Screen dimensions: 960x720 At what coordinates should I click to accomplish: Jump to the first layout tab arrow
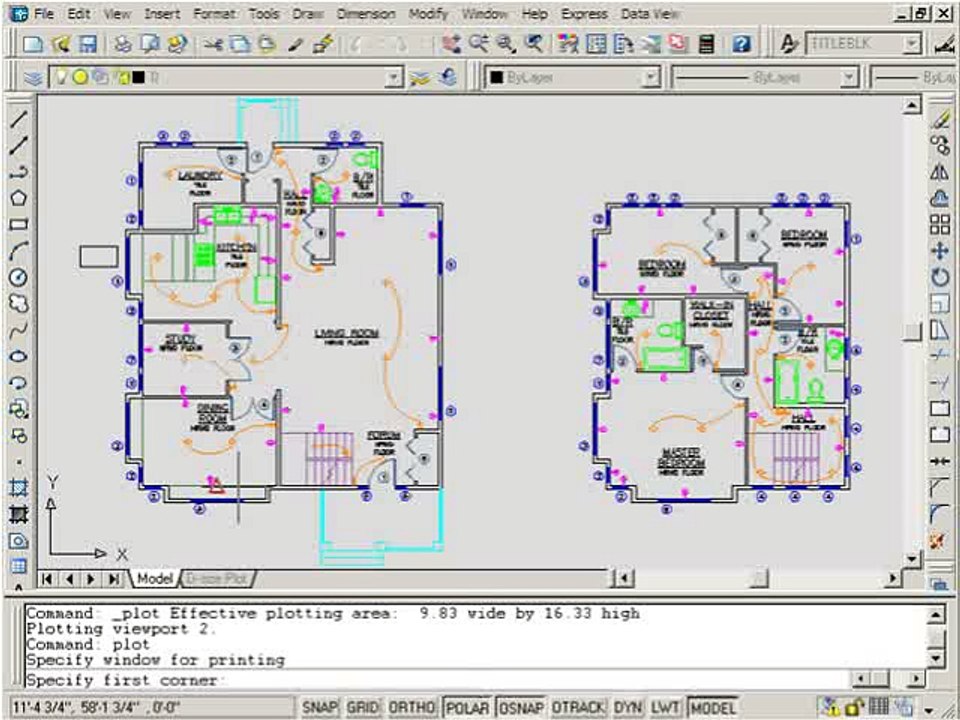[x=48, y=579]
